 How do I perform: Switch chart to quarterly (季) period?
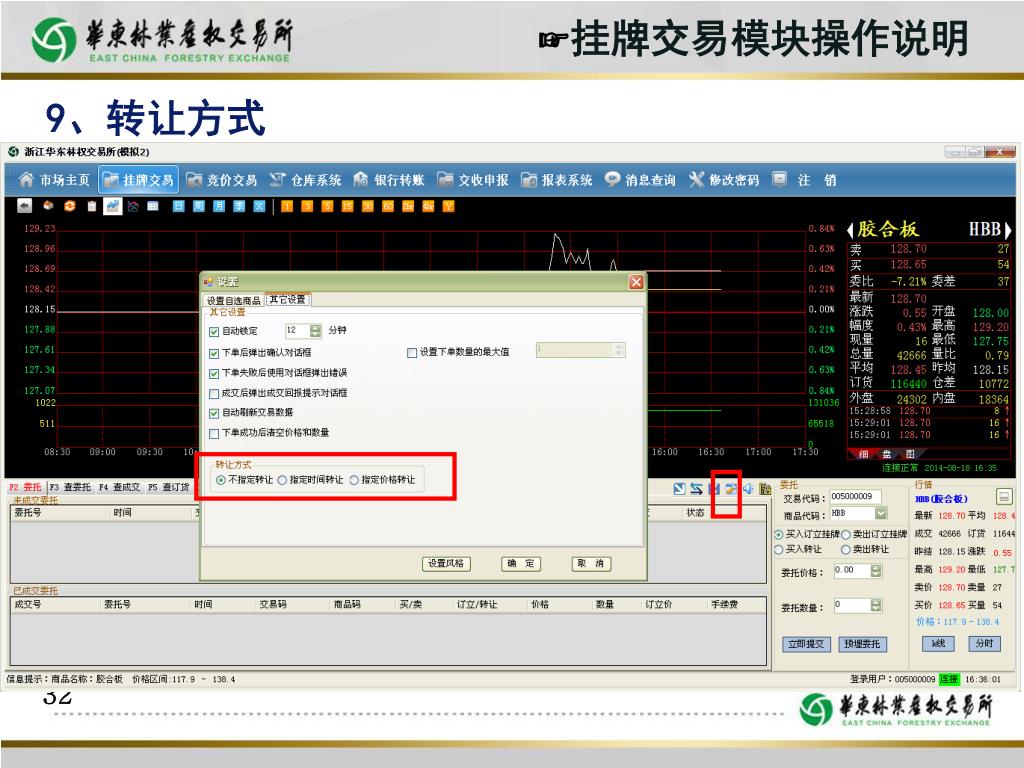pos(239,206)
